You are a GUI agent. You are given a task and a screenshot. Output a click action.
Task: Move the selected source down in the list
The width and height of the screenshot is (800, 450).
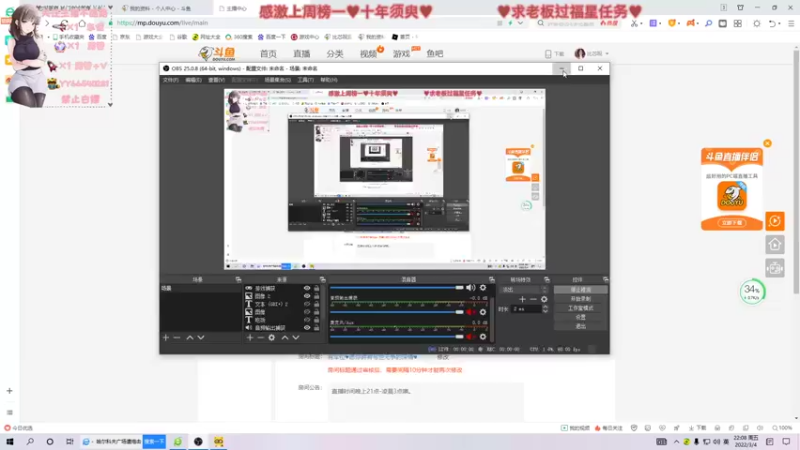(x=296, y=337)
